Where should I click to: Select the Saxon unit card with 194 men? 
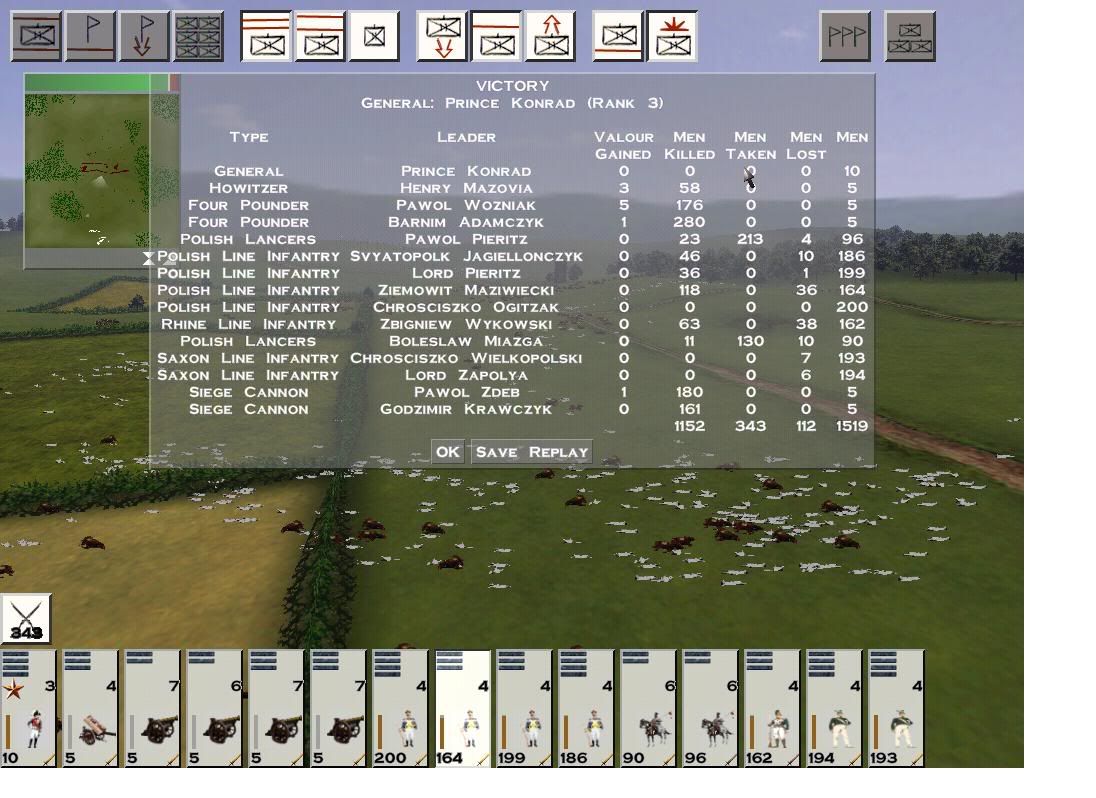pyautogui.click(x=834, y=709)
